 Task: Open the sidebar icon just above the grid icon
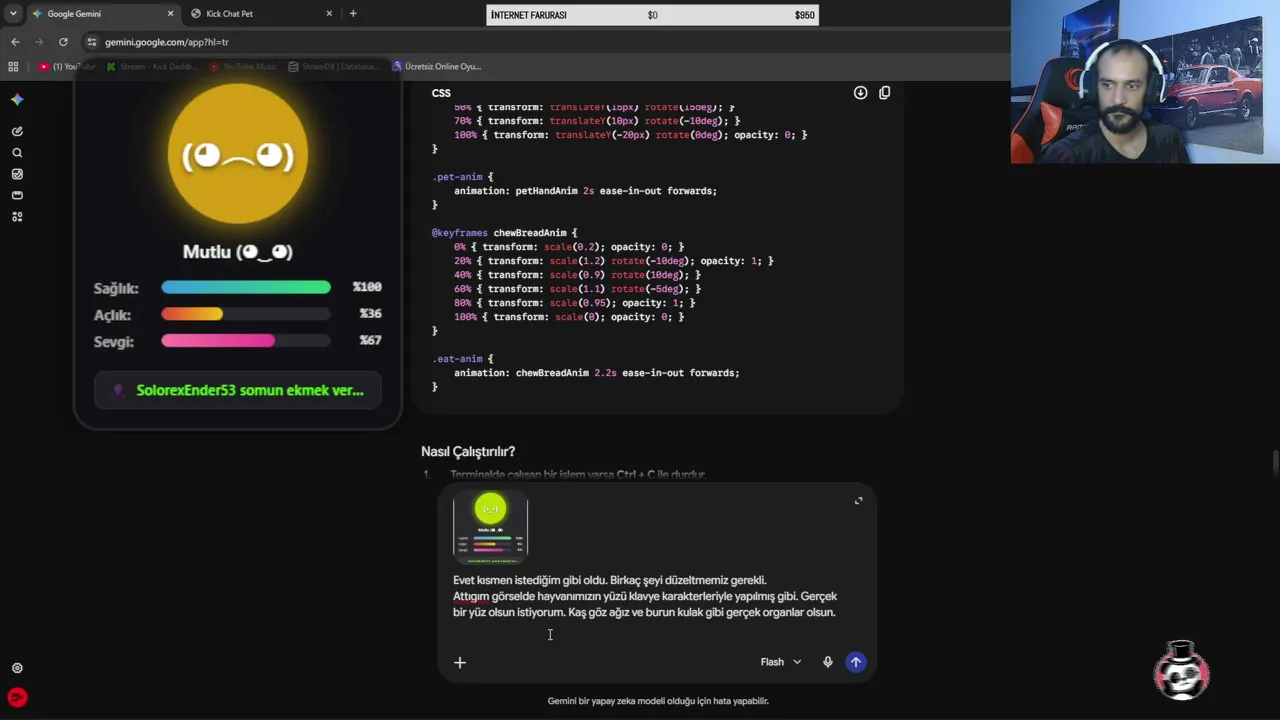click(17, 195)
